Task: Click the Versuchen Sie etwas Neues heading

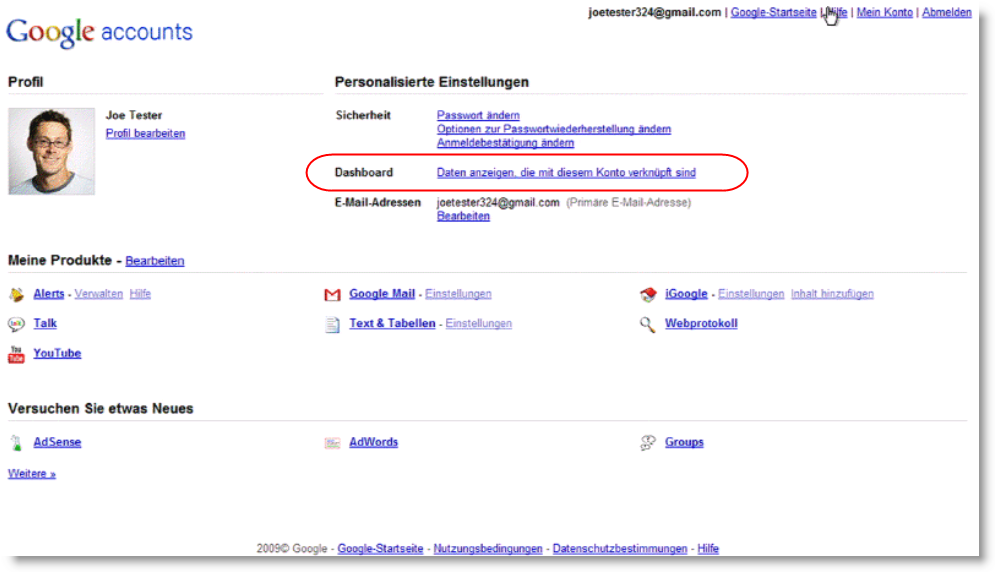Action: [x=100, y=409]
